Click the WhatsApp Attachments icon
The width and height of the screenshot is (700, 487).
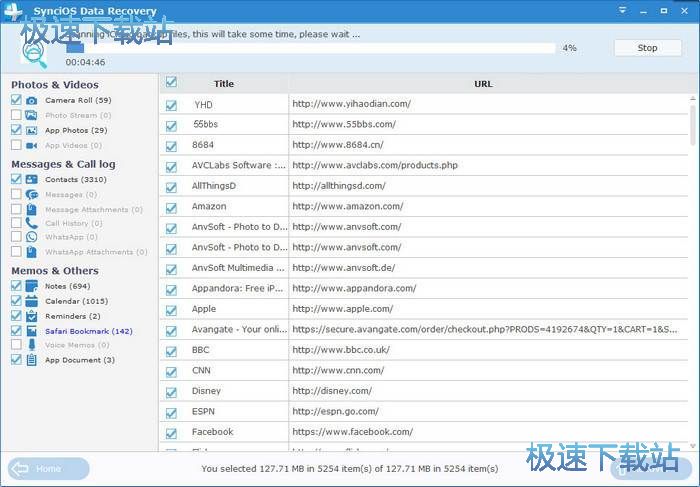pyautogui.click(x=32, y=252)
